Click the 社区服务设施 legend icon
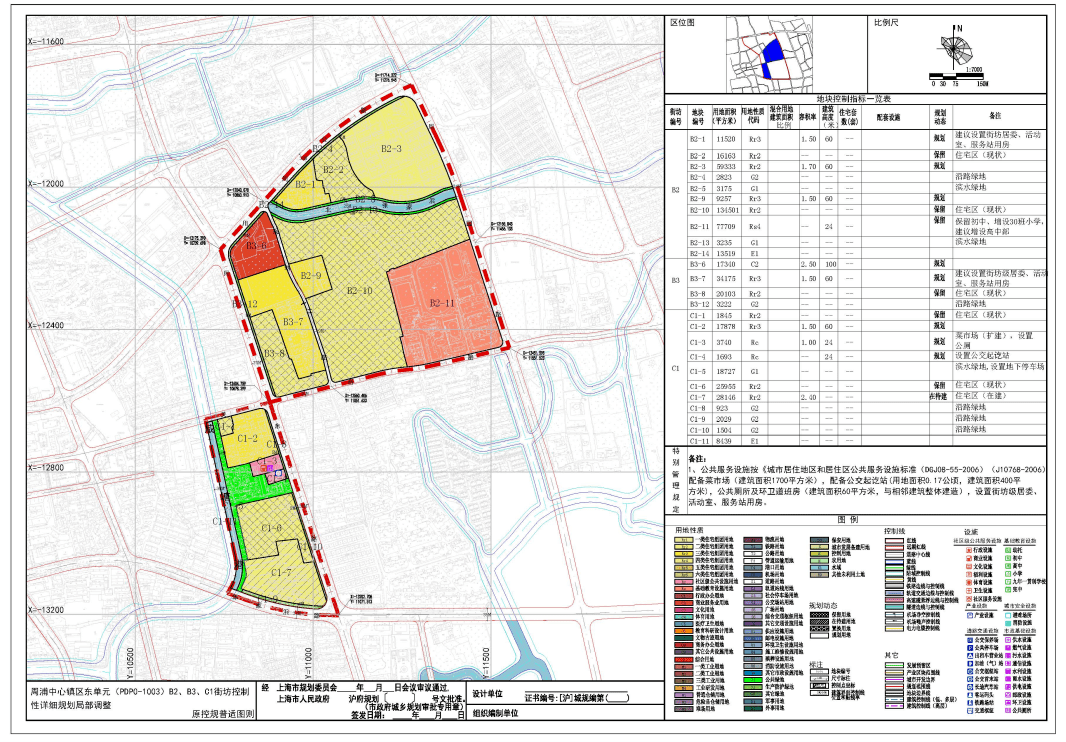 (969, 598)
